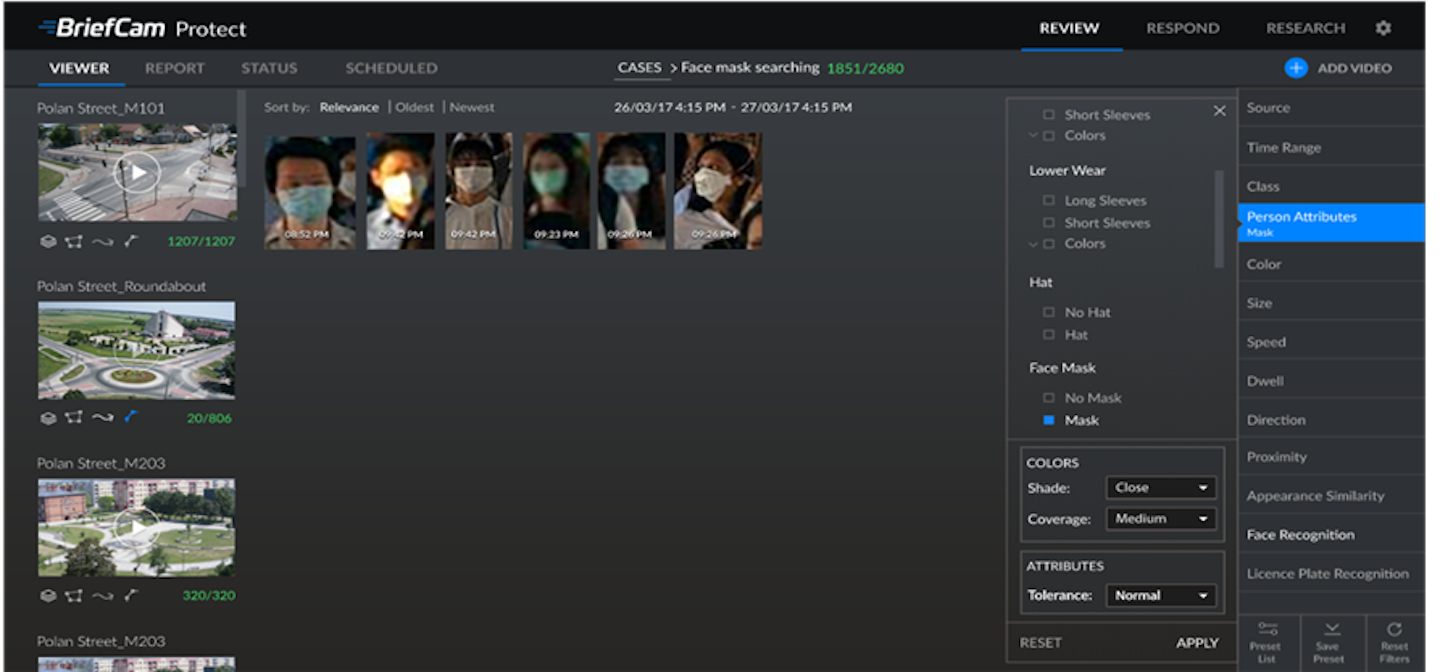Image resolution: width=1440 pixels, height=672 pixels.
Task: Click the APPLY button
Action: click(x=1197, y=642)
